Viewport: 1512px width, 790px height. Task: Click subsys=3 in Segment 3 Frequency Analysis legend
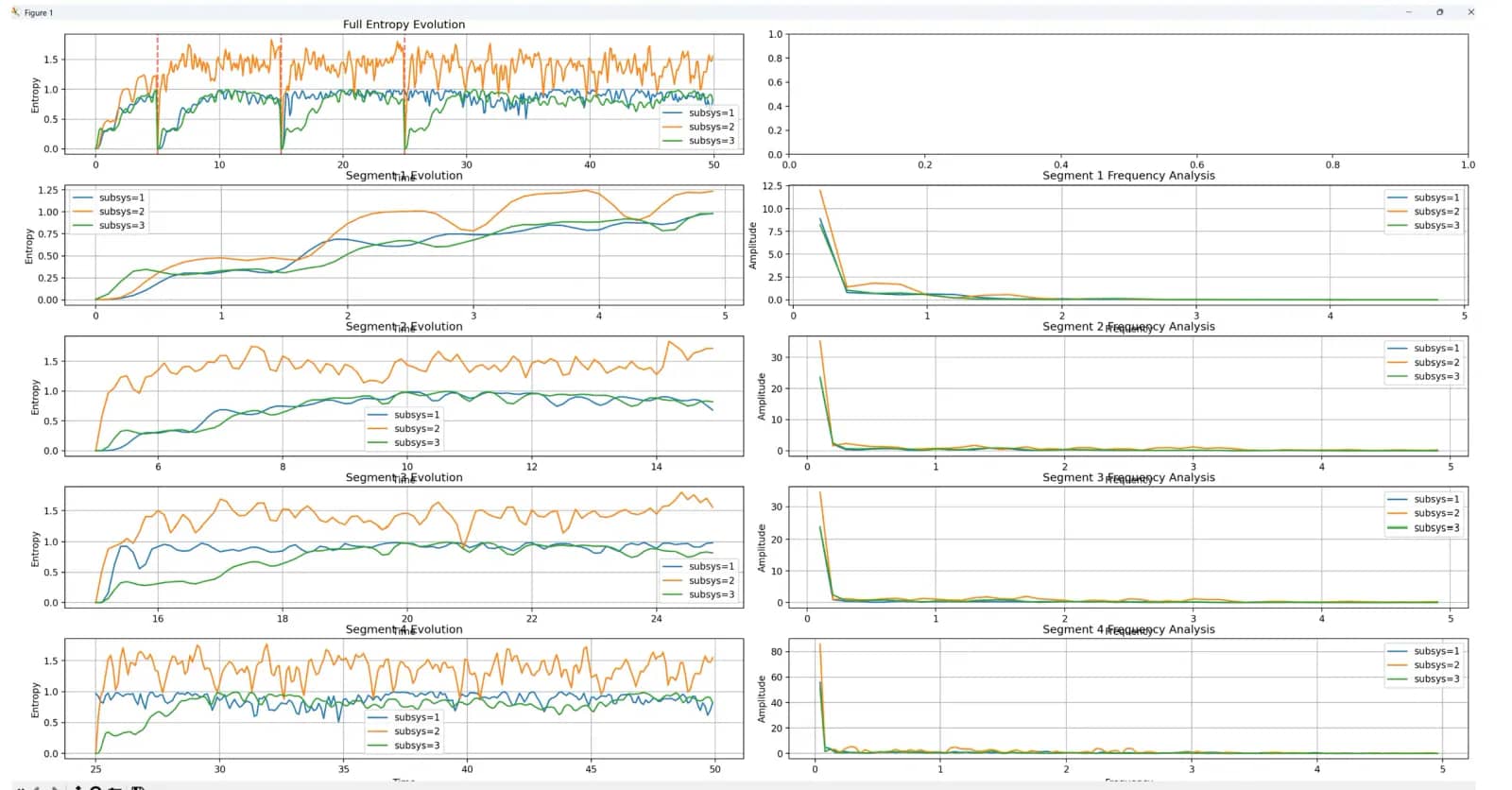pyautogui.click(x=1436, y=527)
